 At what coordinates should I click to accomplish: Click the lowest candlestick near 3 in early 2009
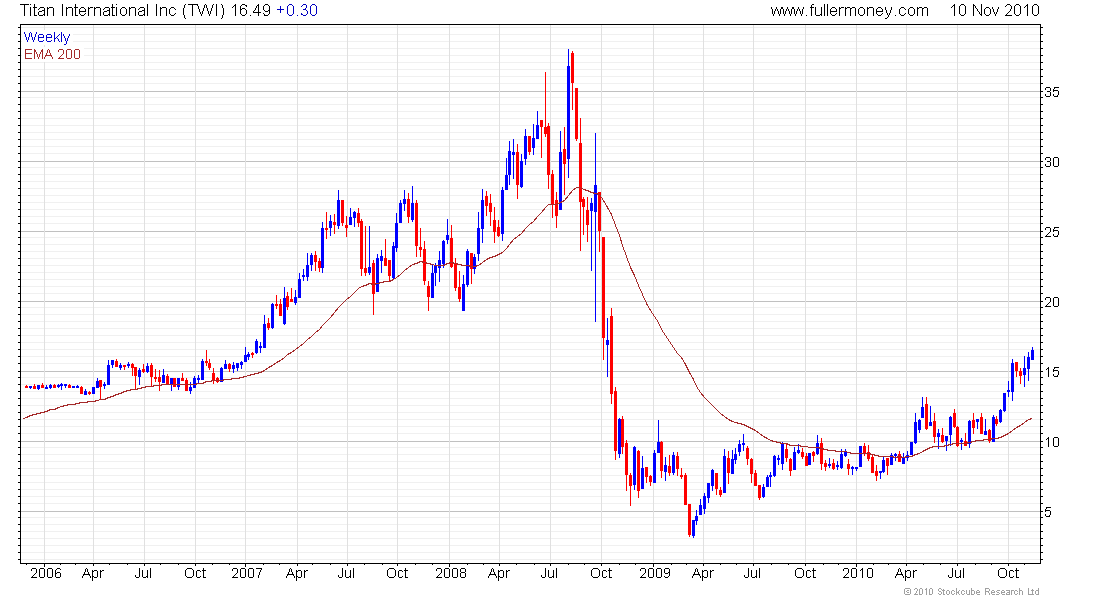(x=693, y=528)
